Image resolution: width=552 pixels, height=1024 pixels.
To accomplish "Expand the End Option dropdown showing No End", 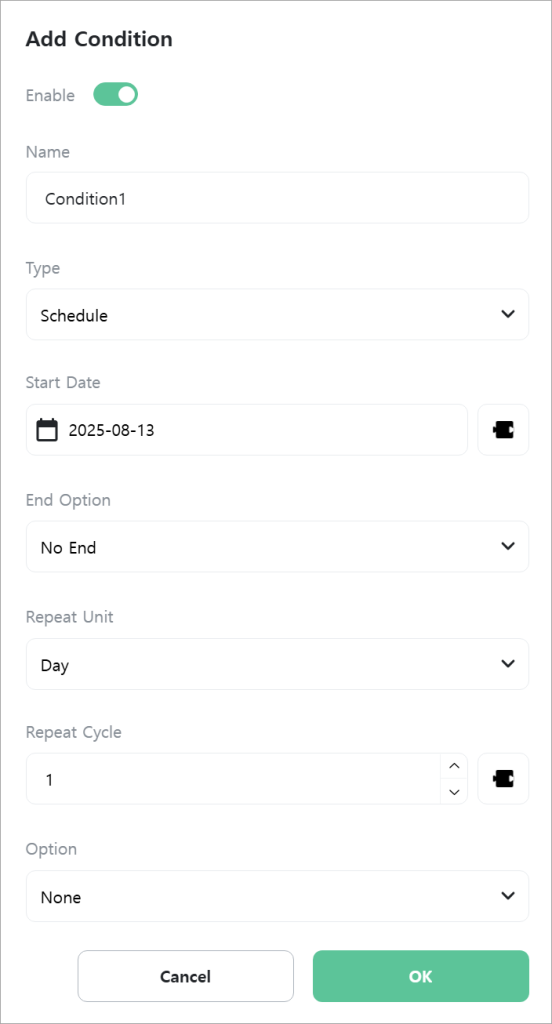I will click(x=277, y=547).
